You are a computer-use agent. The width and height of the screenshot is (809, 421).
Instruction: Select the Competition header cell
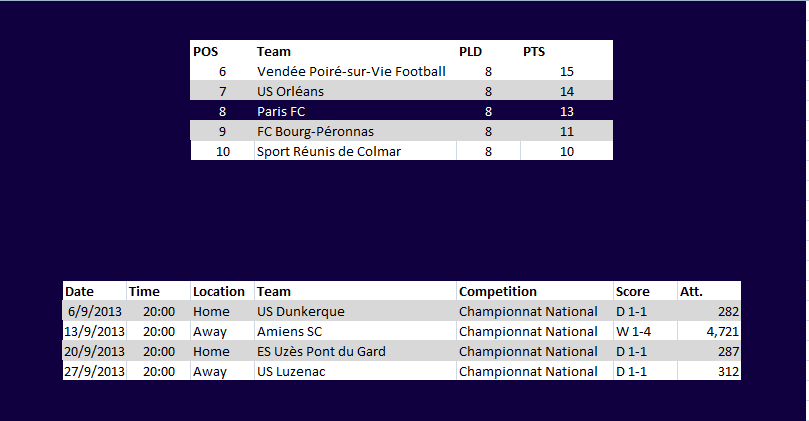coord(535,292)
